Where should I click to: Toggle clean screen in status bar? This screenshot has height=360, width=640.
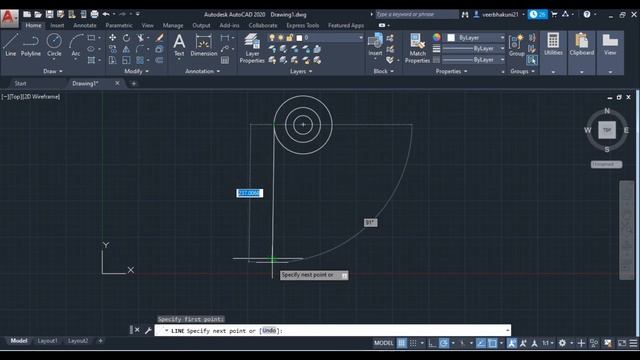point(622,343)
